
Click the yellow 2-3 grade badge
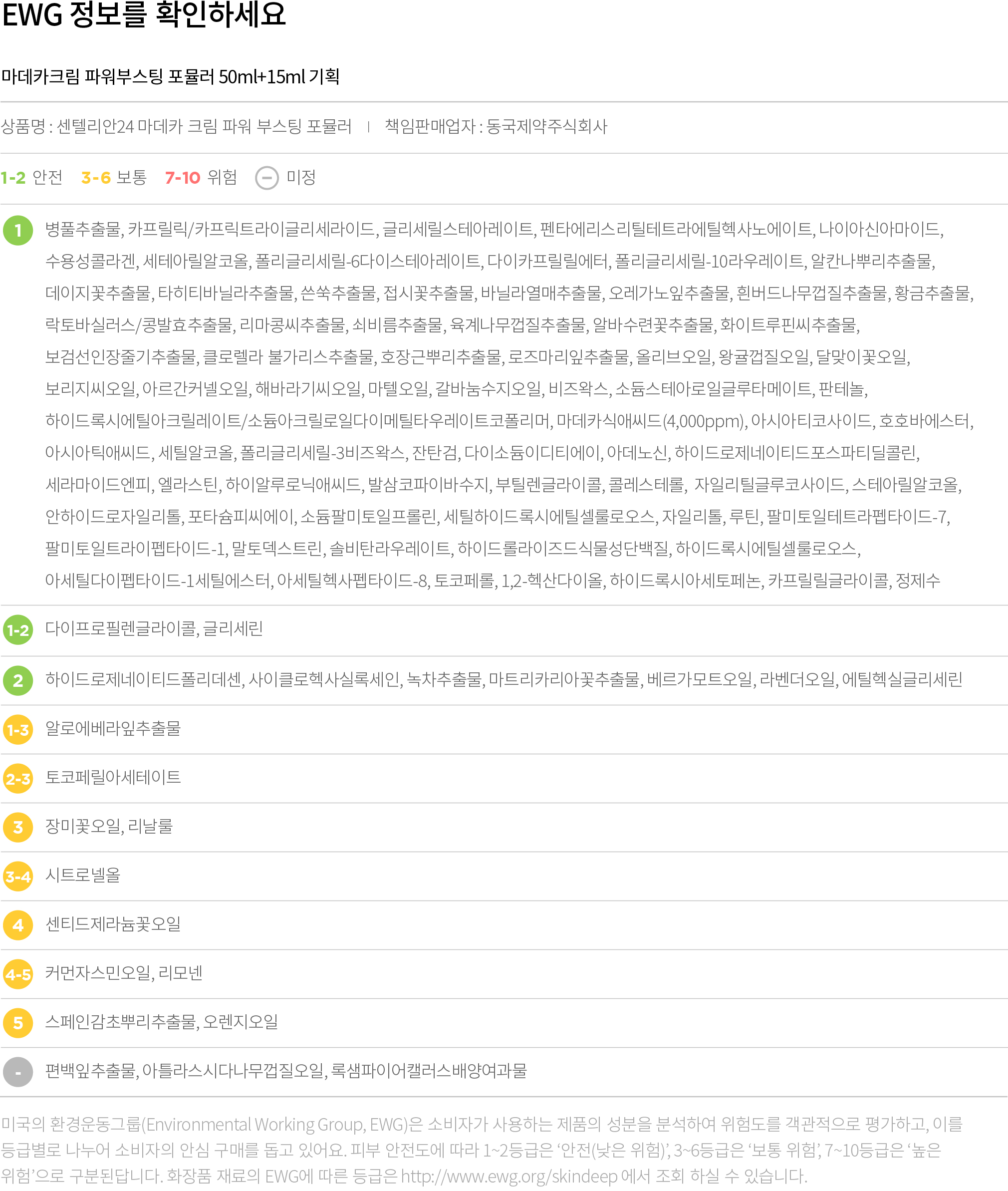click(17, 778)
